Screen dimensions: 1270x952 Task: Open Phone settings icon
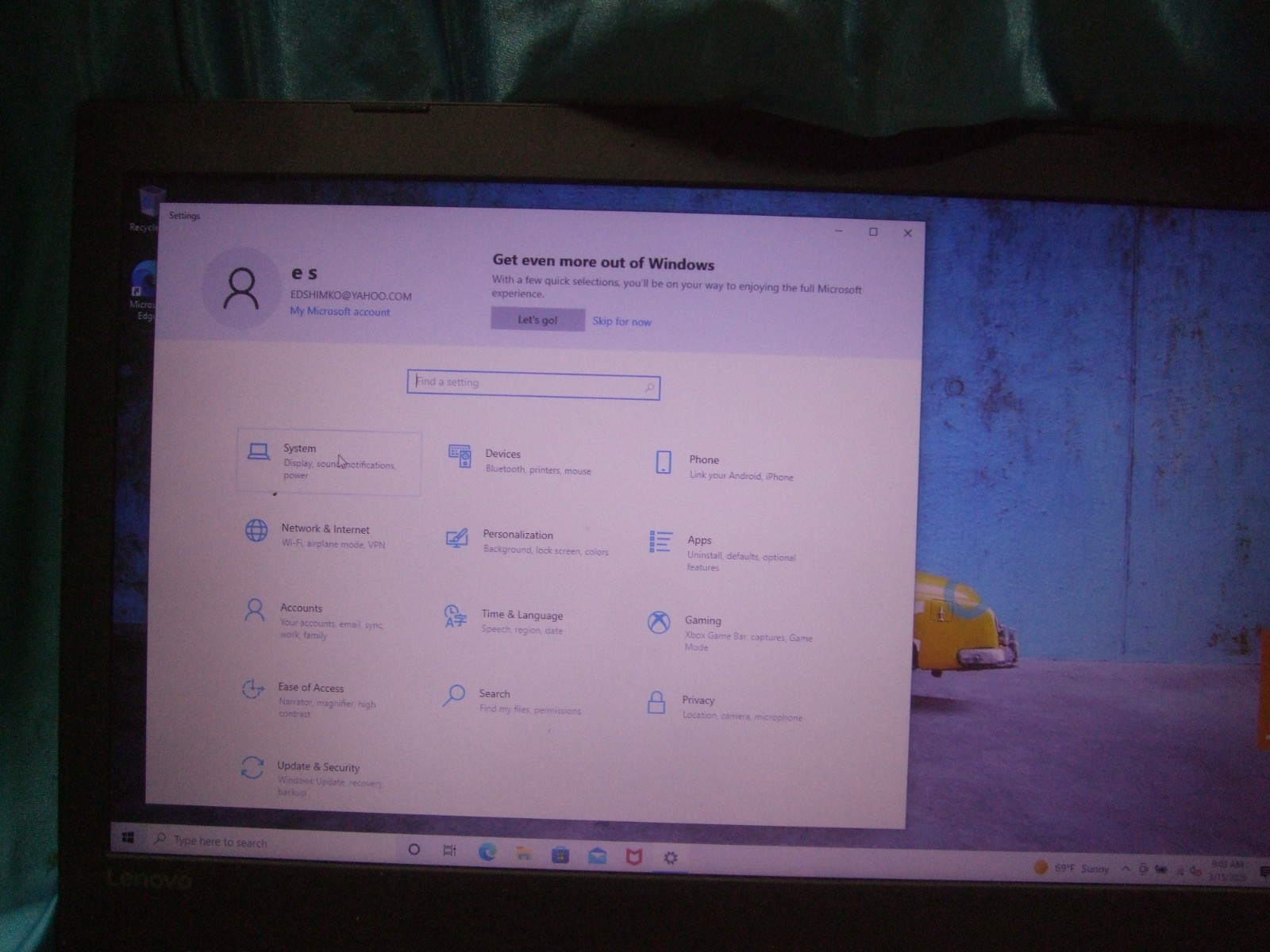pos(664,463)
